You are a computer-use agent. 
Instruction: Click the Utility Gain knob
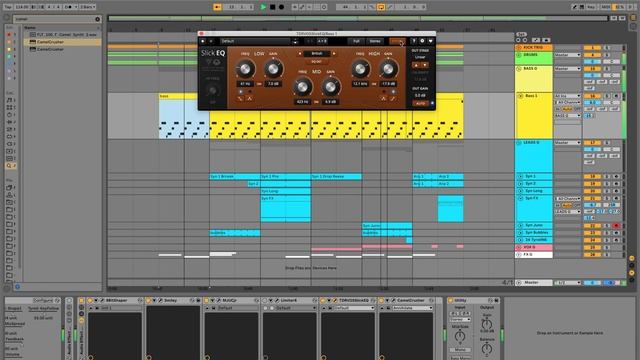pos(487,324)
